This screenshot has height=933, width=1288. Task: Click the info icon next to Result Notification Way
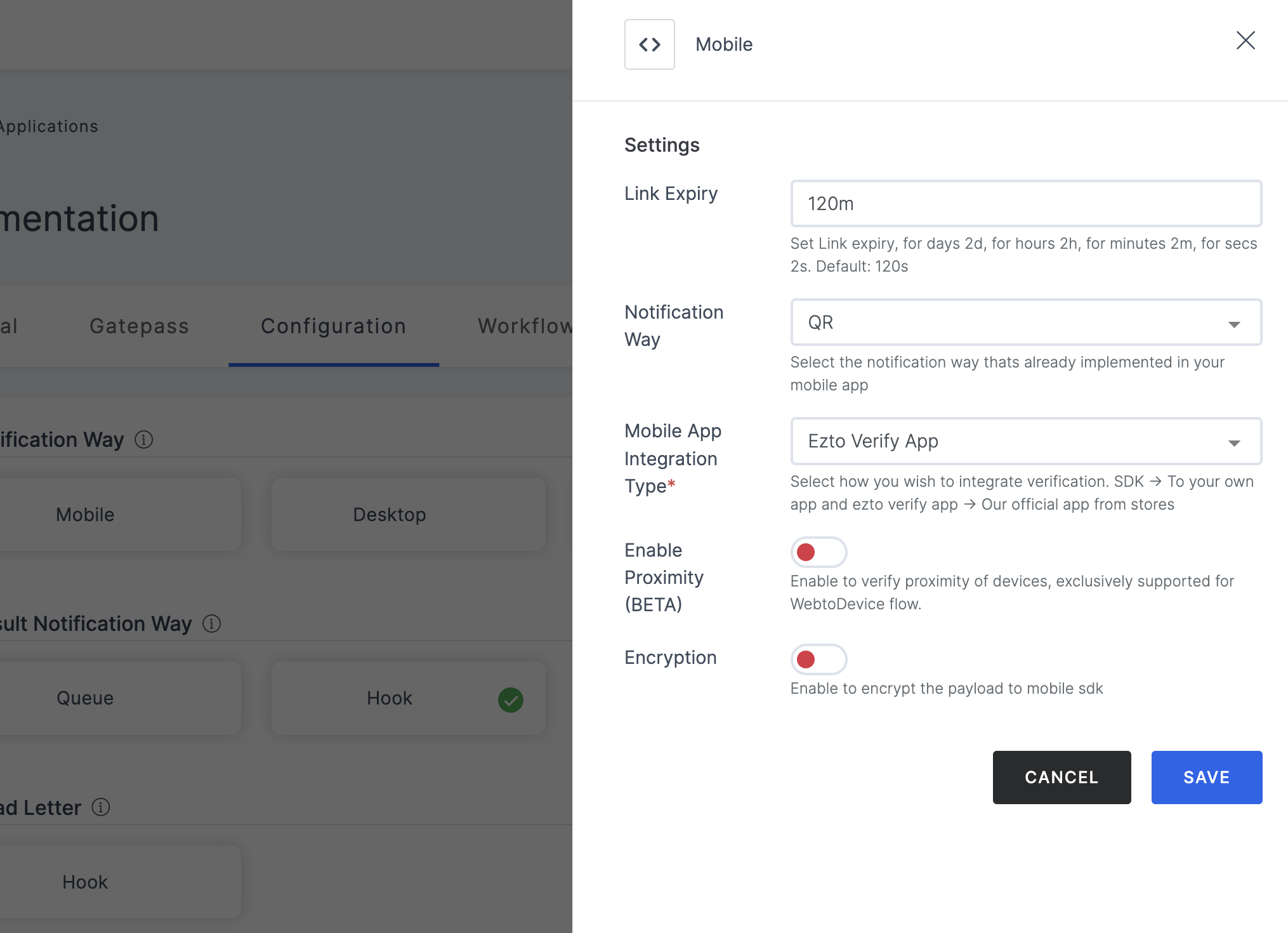pos(211,623)
